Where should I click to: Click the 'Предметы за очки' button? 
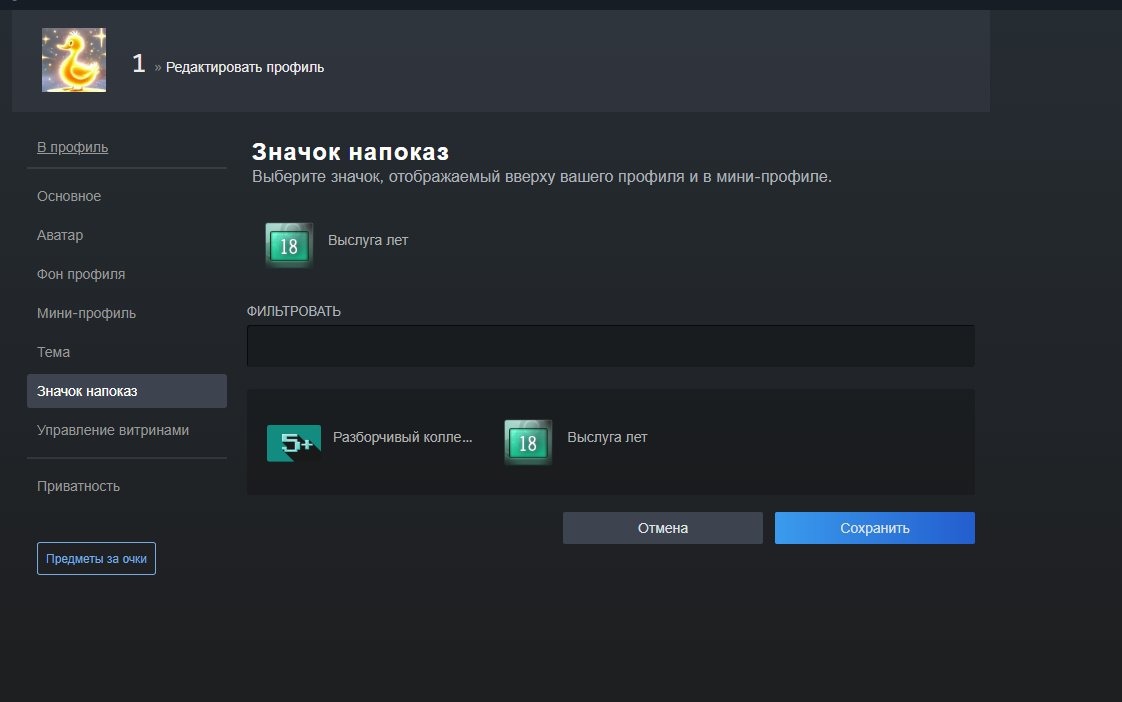click(96, 558)
